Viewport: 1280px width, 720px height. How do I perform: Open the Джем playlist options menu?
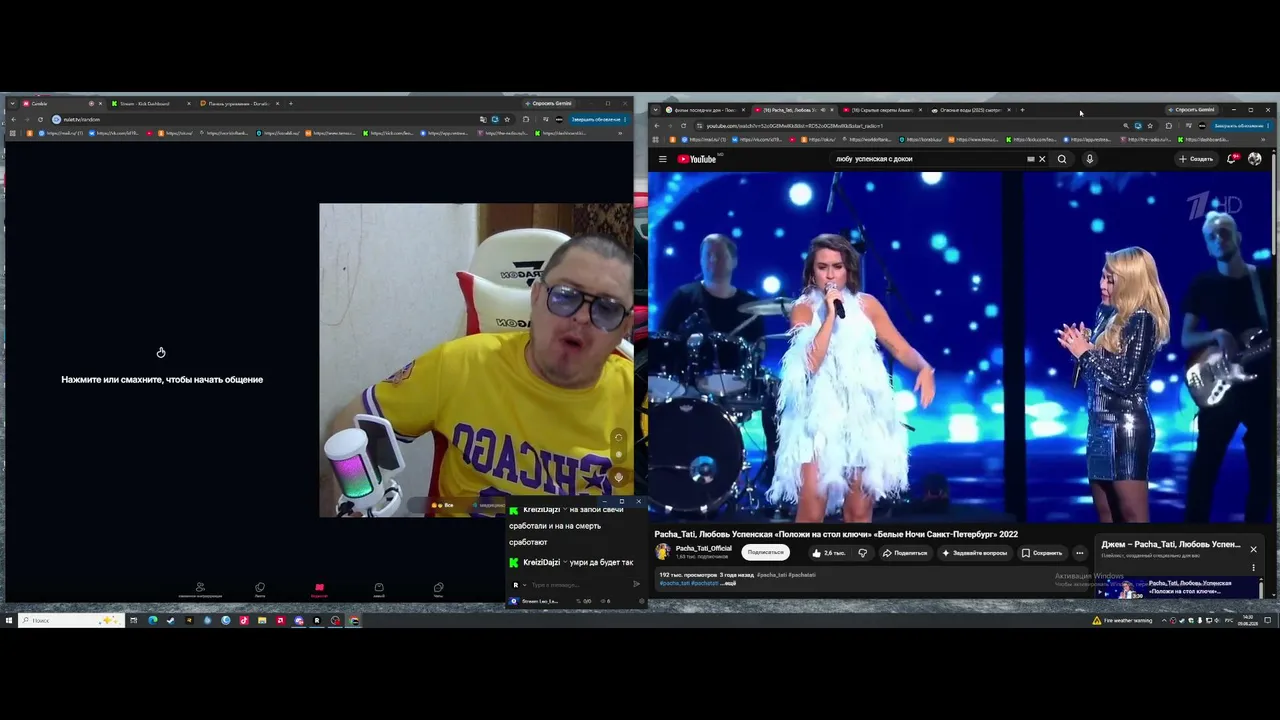coord(1253,568)
